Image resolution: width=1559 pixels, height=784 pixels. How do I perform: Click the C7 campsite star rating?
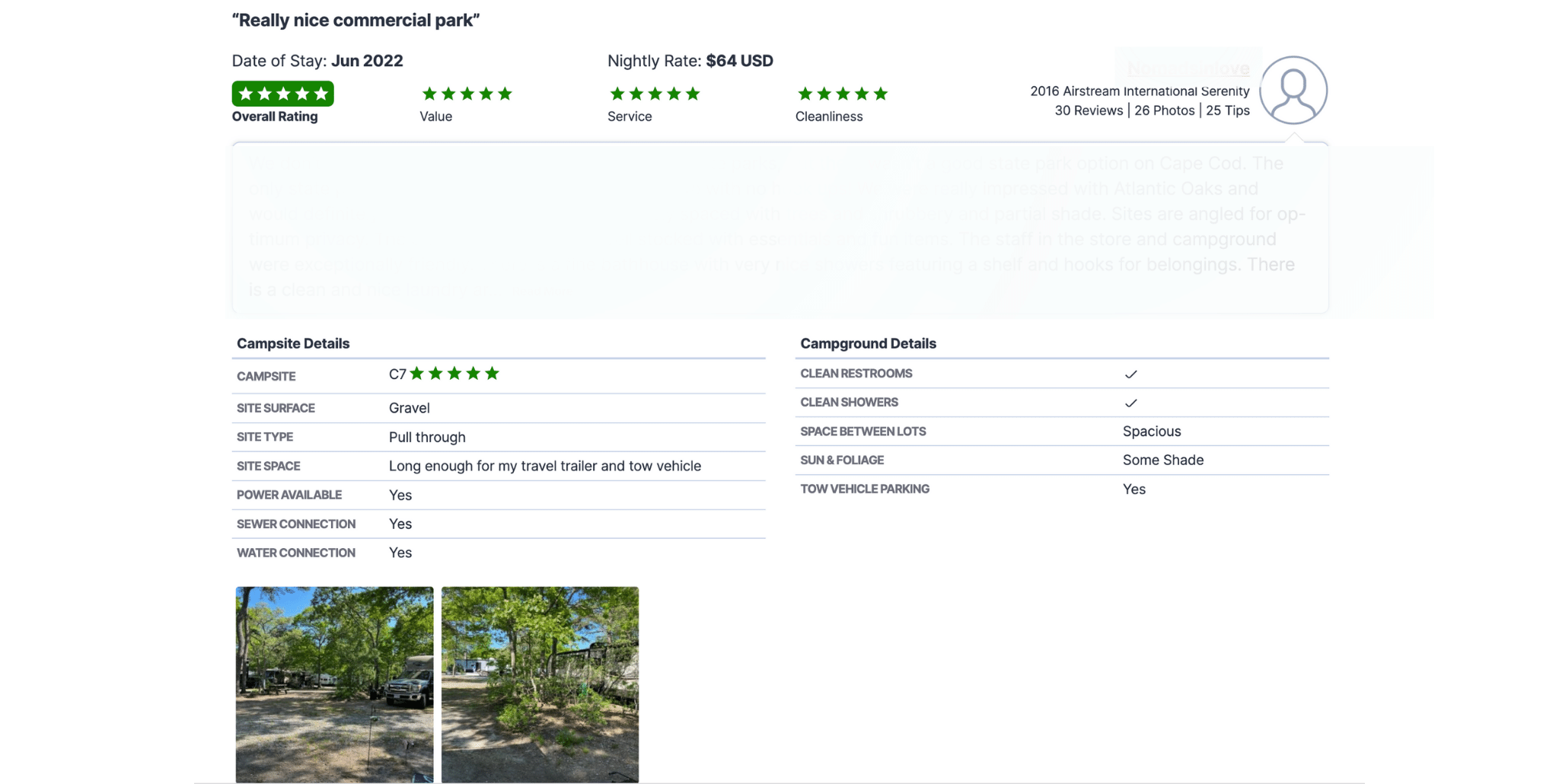click(x=454, y=374)
